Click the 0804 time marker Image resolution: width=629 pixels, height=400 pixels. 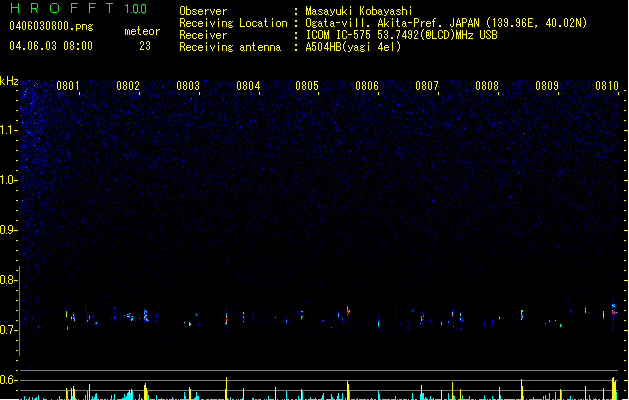pyautogui.click(x=248, y=86)
